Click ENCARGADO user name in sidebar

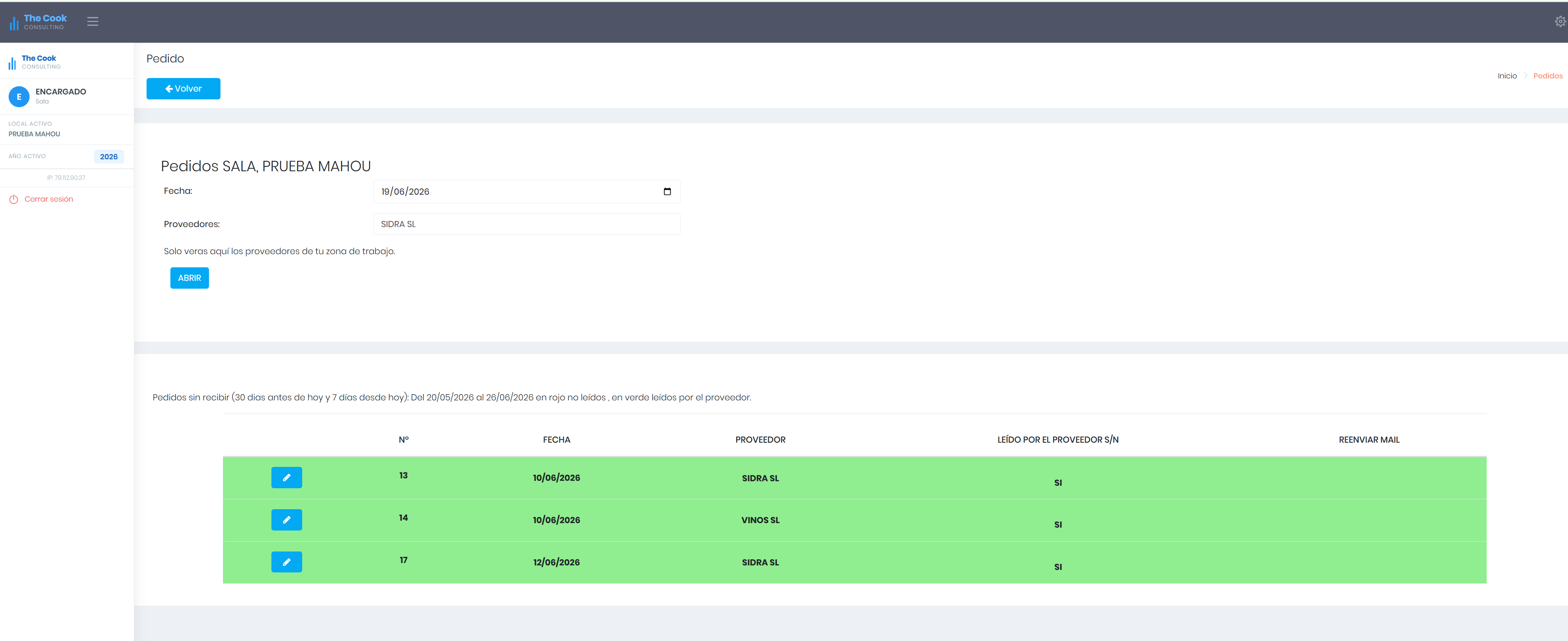point(61,92)
